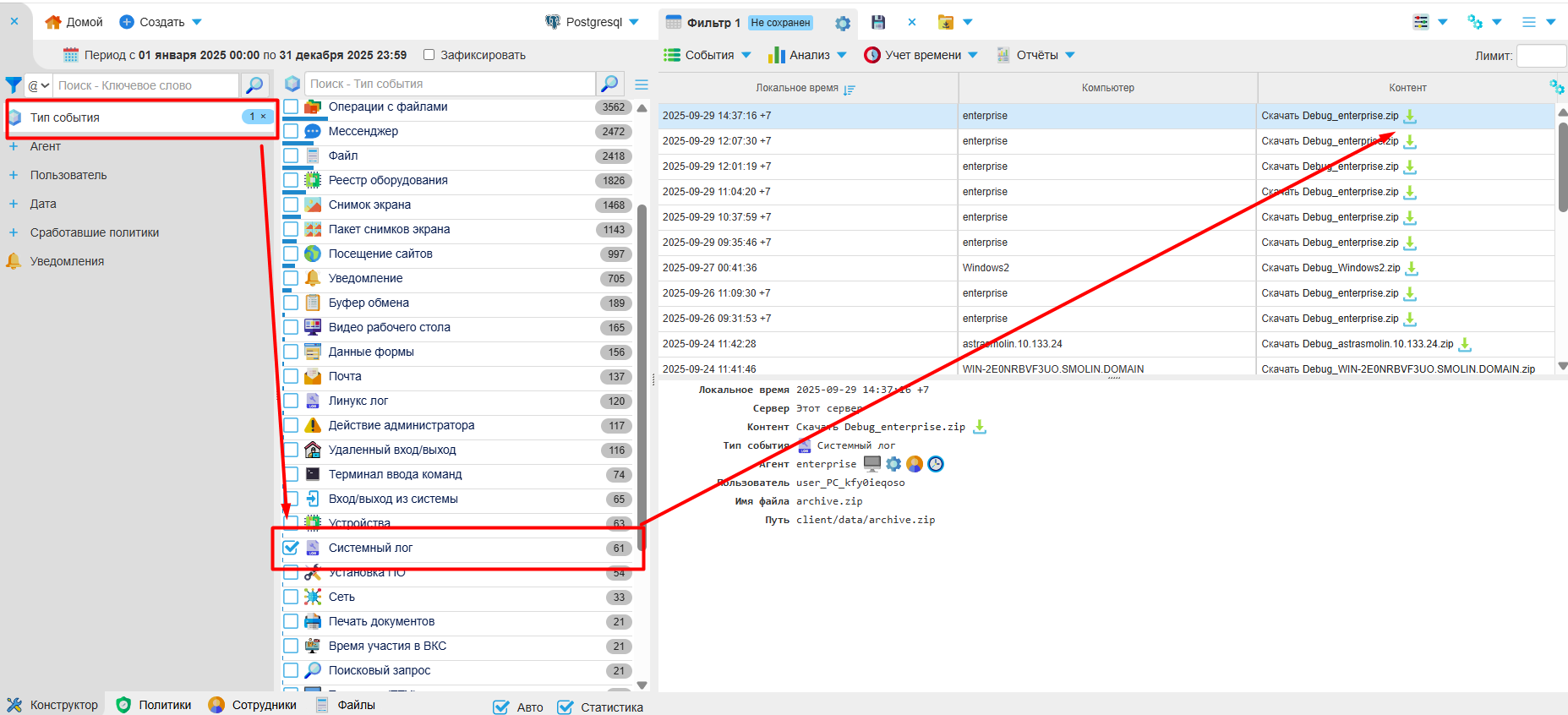
Task: Click the Домой button
Action: 74,22
